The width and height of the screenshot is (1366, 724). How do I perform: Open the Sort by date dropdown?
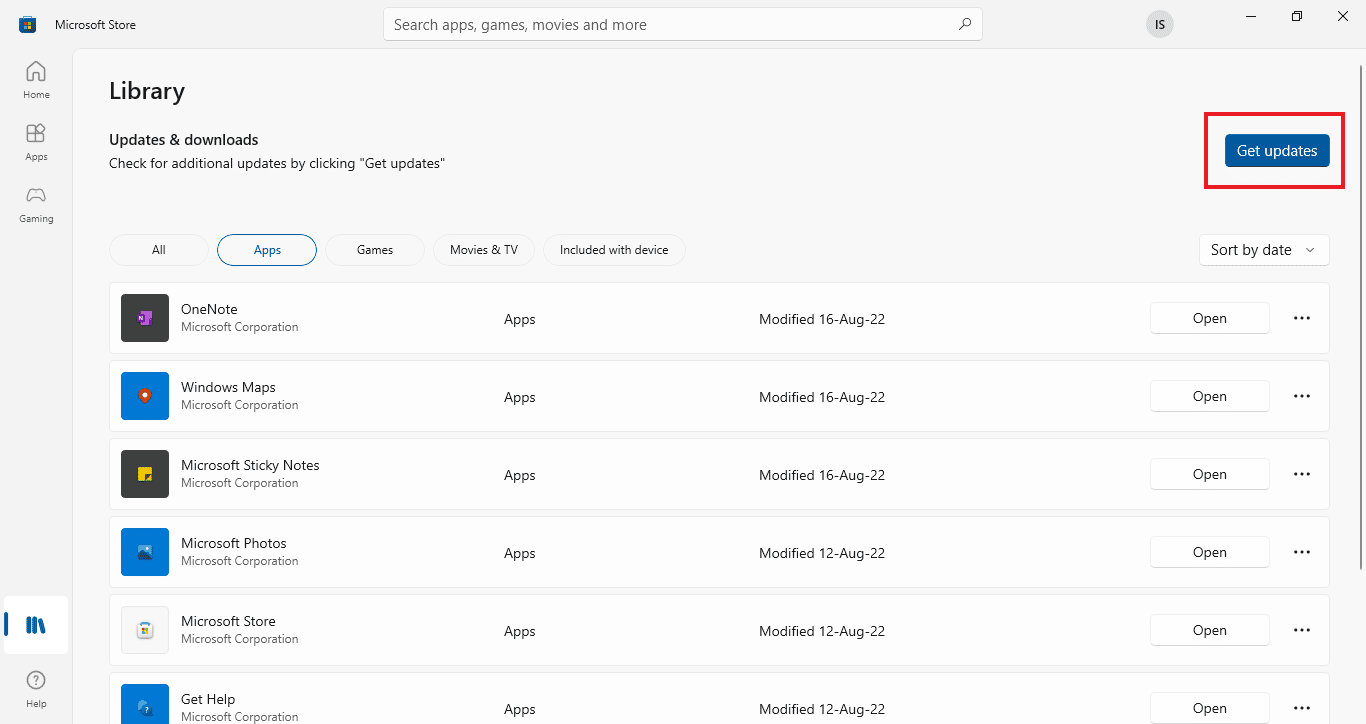[x=1263, y=249]
